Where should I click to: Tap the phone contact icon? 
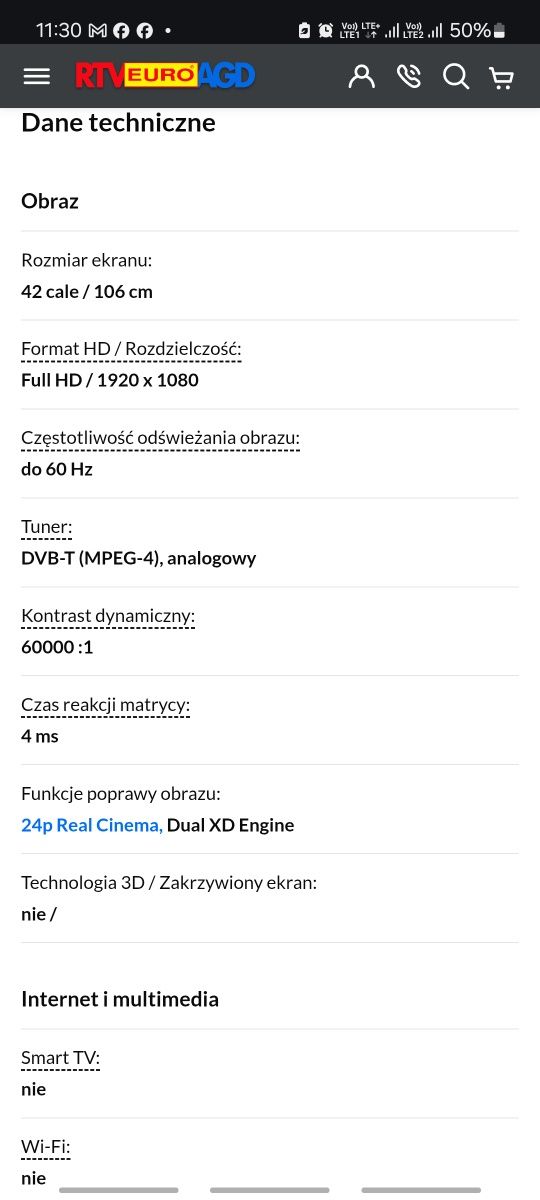click(x=409, y=76)
